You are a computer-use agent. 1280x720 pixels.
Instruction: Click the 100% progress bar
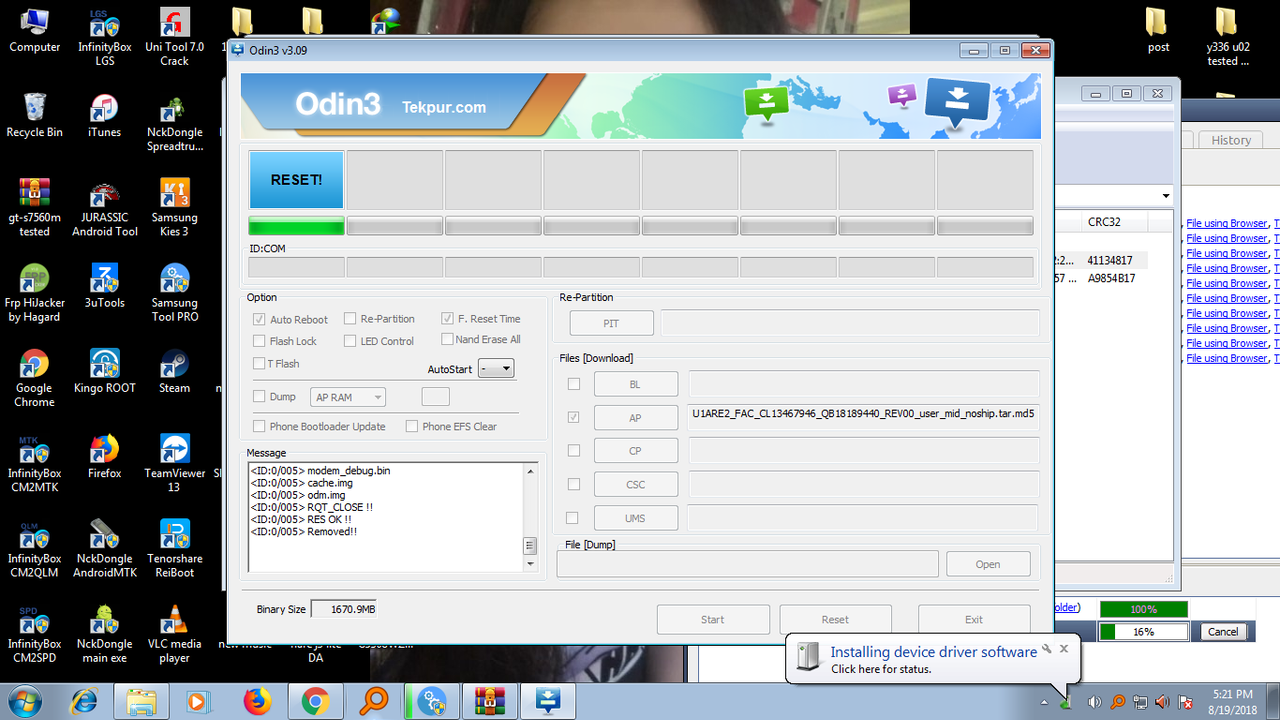1143,609
